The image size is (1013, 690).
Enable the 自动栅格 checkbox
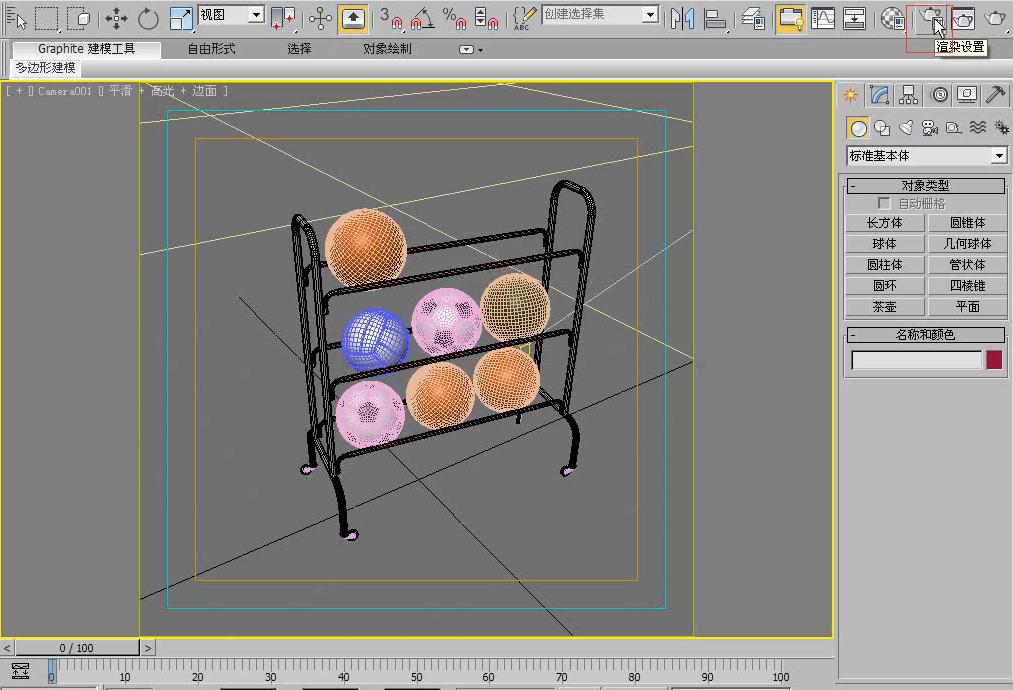pyautogui.click(x=885, y=201)
